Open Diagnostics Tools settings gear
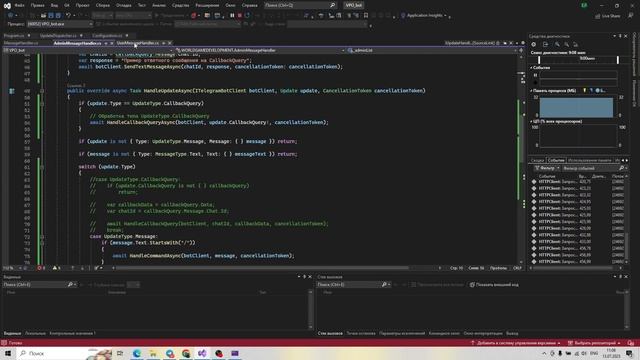The height and width of the screenshot is (360, 640). tap(534, 44)
